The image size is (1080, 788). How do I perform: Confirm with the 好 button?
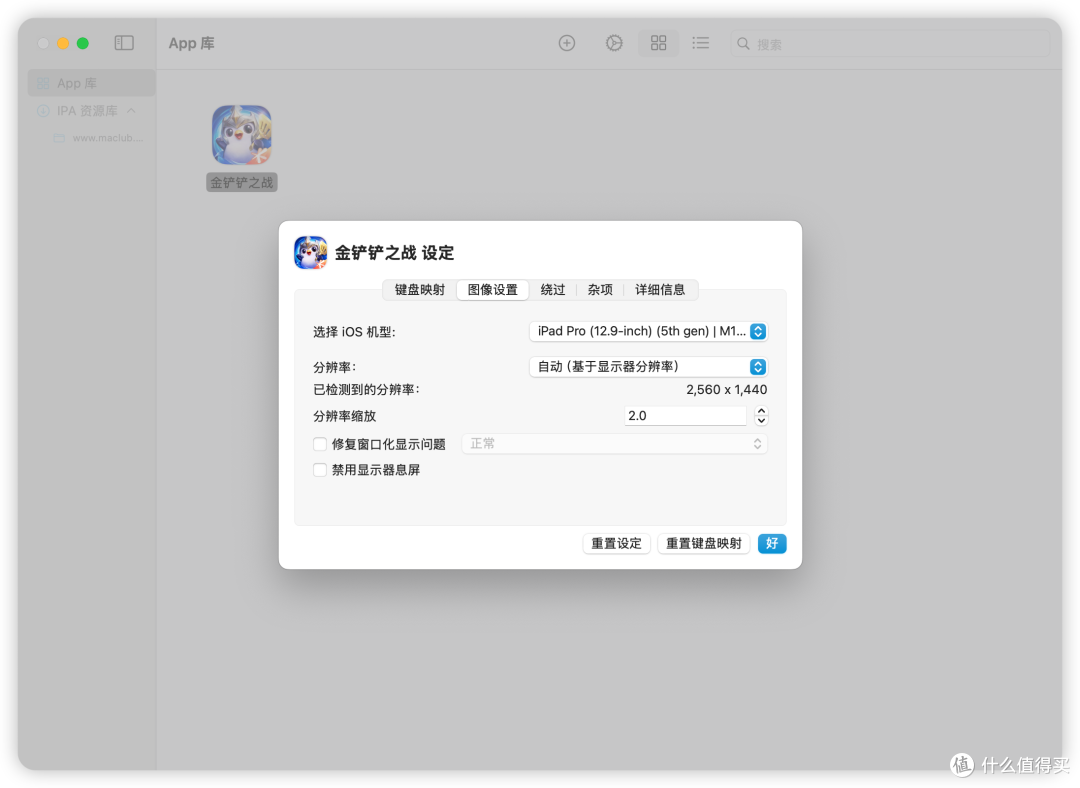point(772,543)
